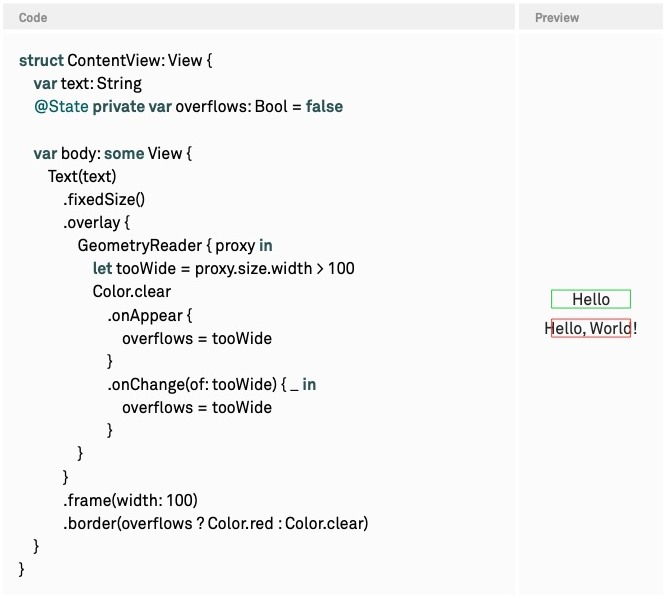Click on Text(text) line
This screenshot has height=599, width=667.
[x=82, y=176]
